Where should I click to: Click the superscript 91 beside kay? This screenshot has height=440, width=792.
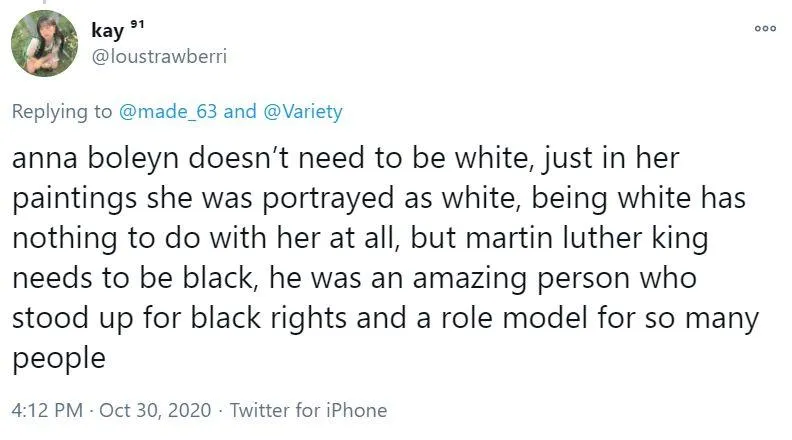coord(140,21)
